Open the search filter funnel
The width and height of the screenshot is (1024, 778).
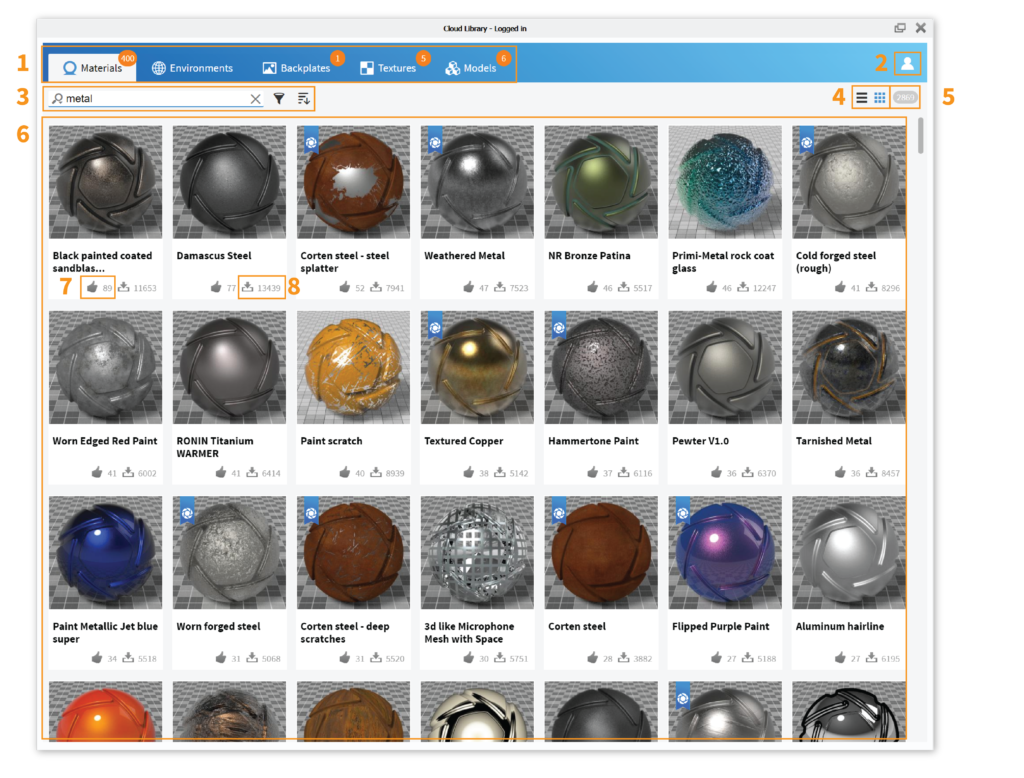click(279, 99)
